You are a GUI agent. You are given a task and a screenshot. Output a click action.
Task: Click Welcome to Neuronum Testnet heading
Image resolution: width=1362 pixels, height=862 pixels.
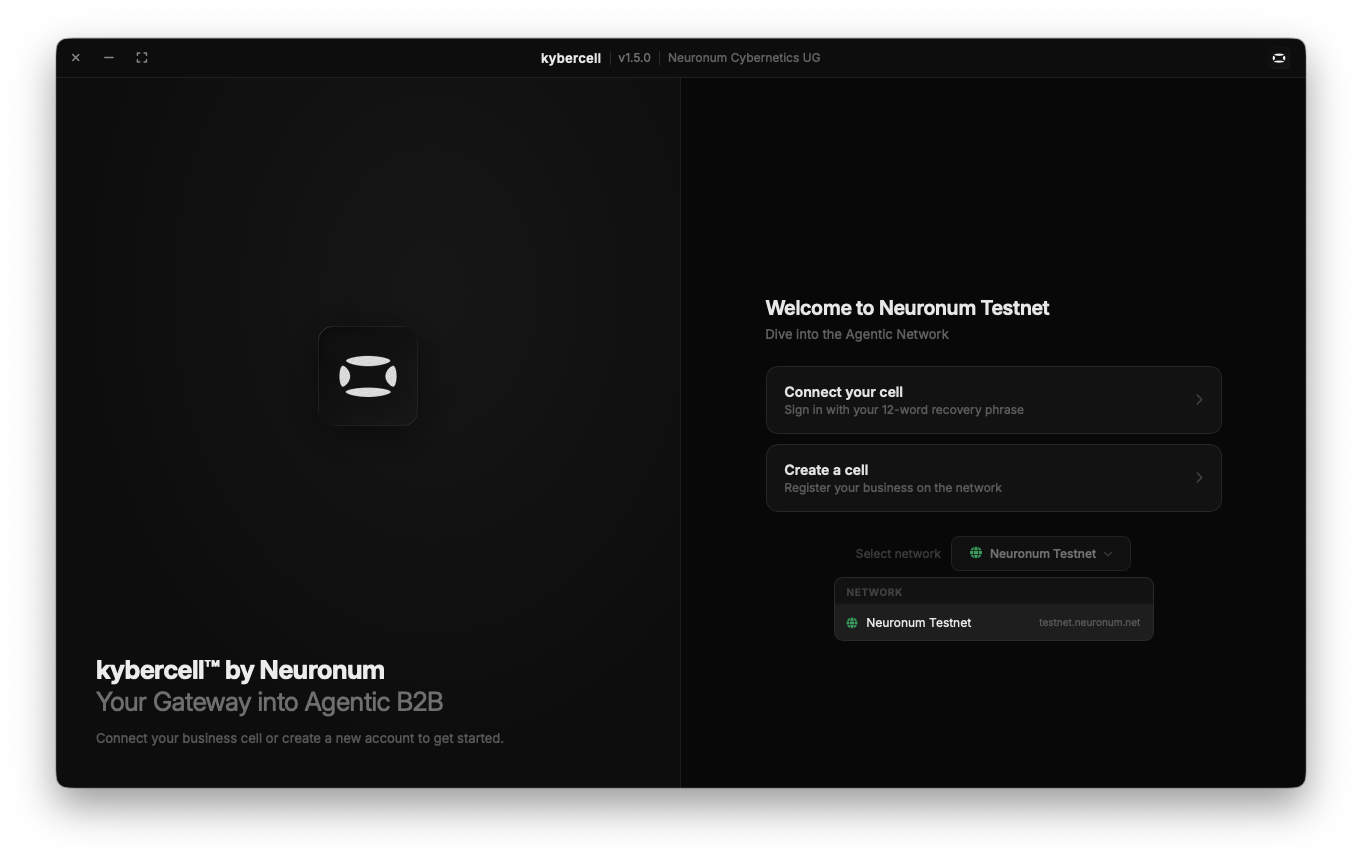907,308
